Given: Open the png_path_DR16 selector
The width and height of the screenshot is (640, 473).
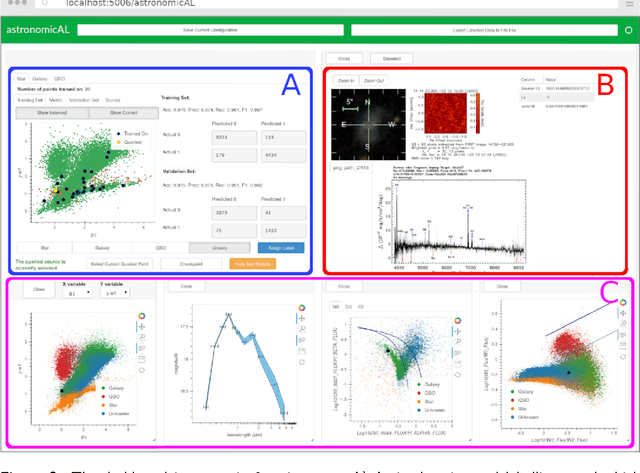Looking at the screenshot, I should pos(351,167).
